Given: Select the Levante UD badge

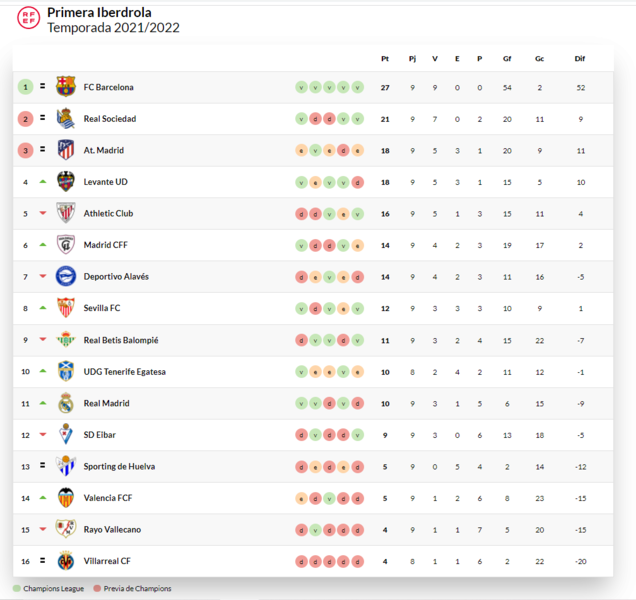Looking at the screenshot, I should (x=66, y=181).
